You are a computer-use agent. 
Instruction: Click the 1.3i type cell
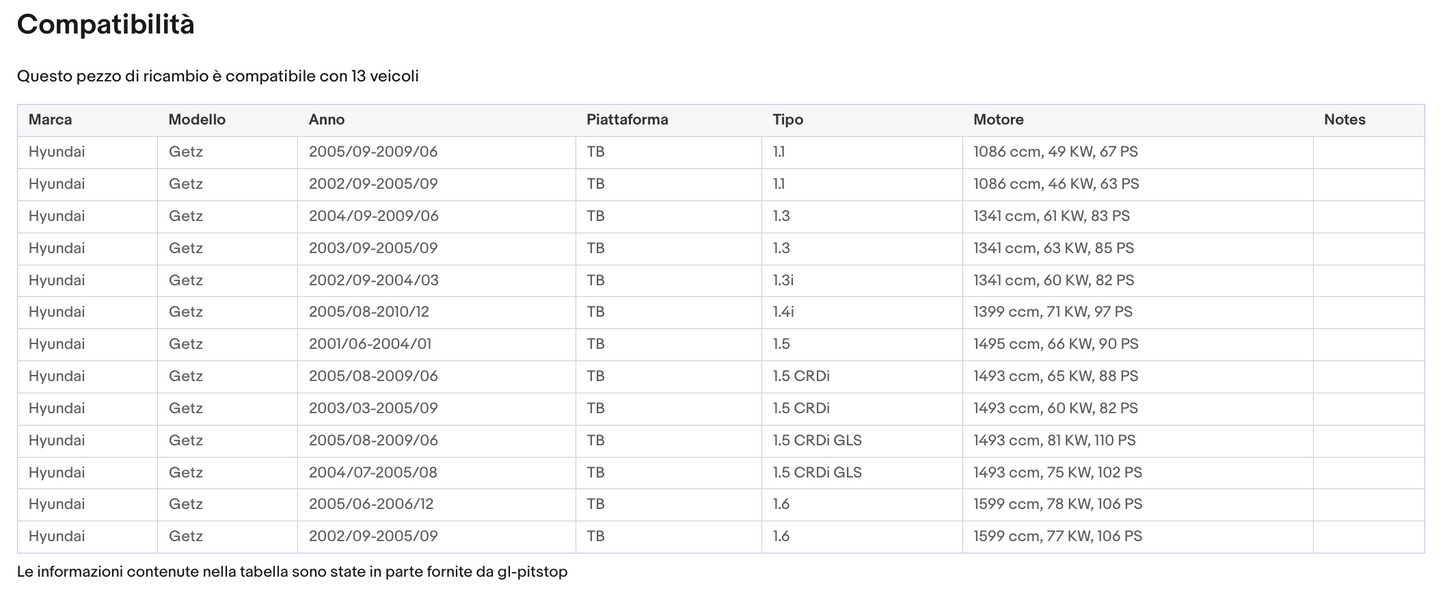click(x=783, y=280)
